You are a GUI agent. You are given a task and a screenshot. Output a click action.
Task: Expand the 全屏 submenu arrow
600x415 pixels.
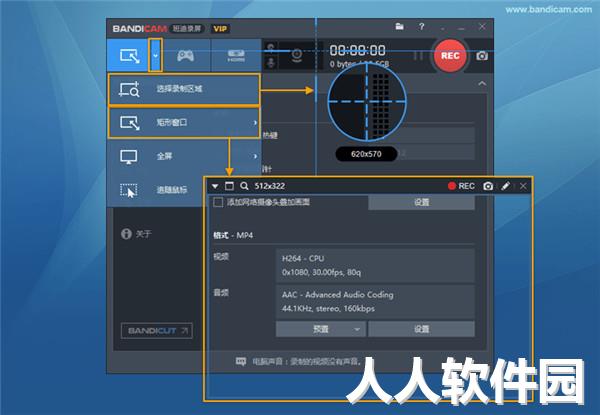coord(255,156)
